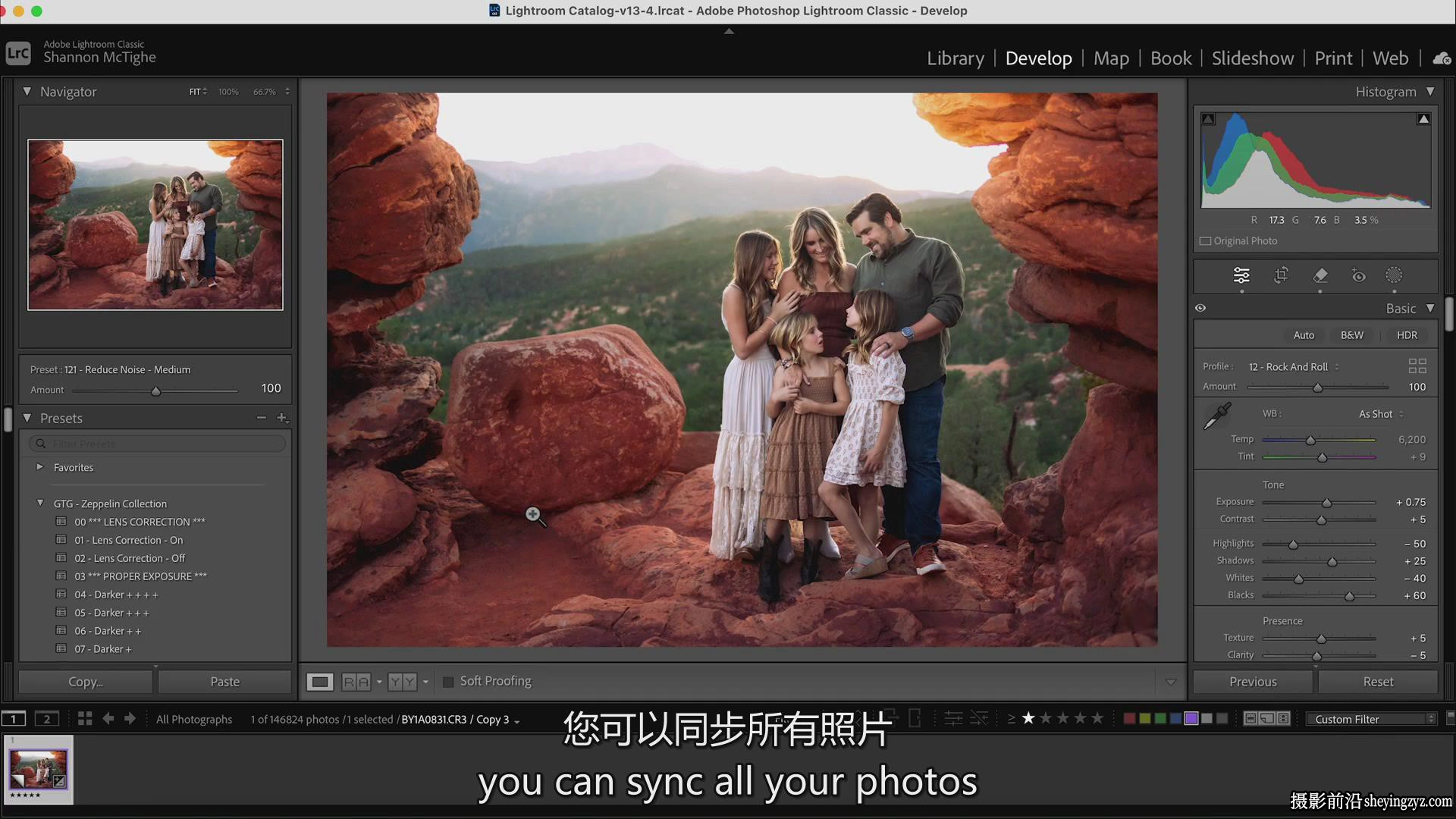Select the Healing eraser tool

point(1319,275)
